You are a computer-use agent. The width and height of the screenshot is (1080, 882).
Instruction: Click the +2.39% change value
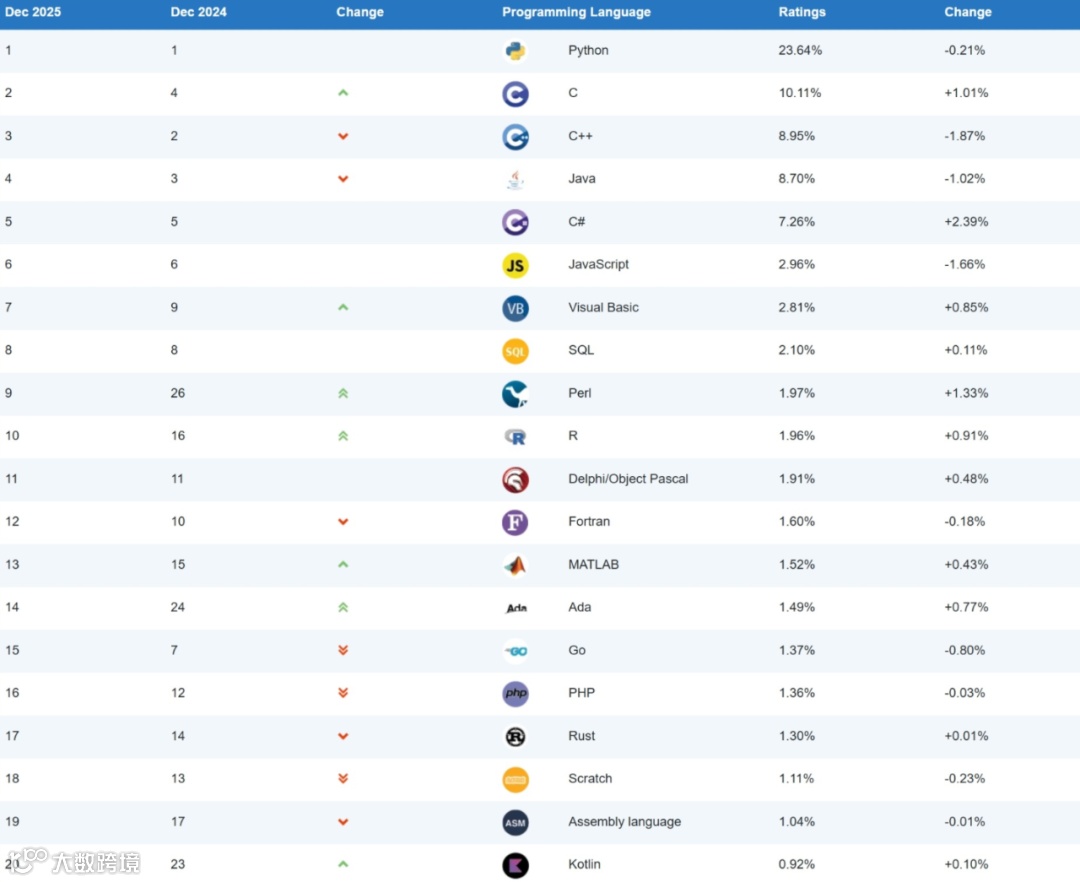coord(966,222)
